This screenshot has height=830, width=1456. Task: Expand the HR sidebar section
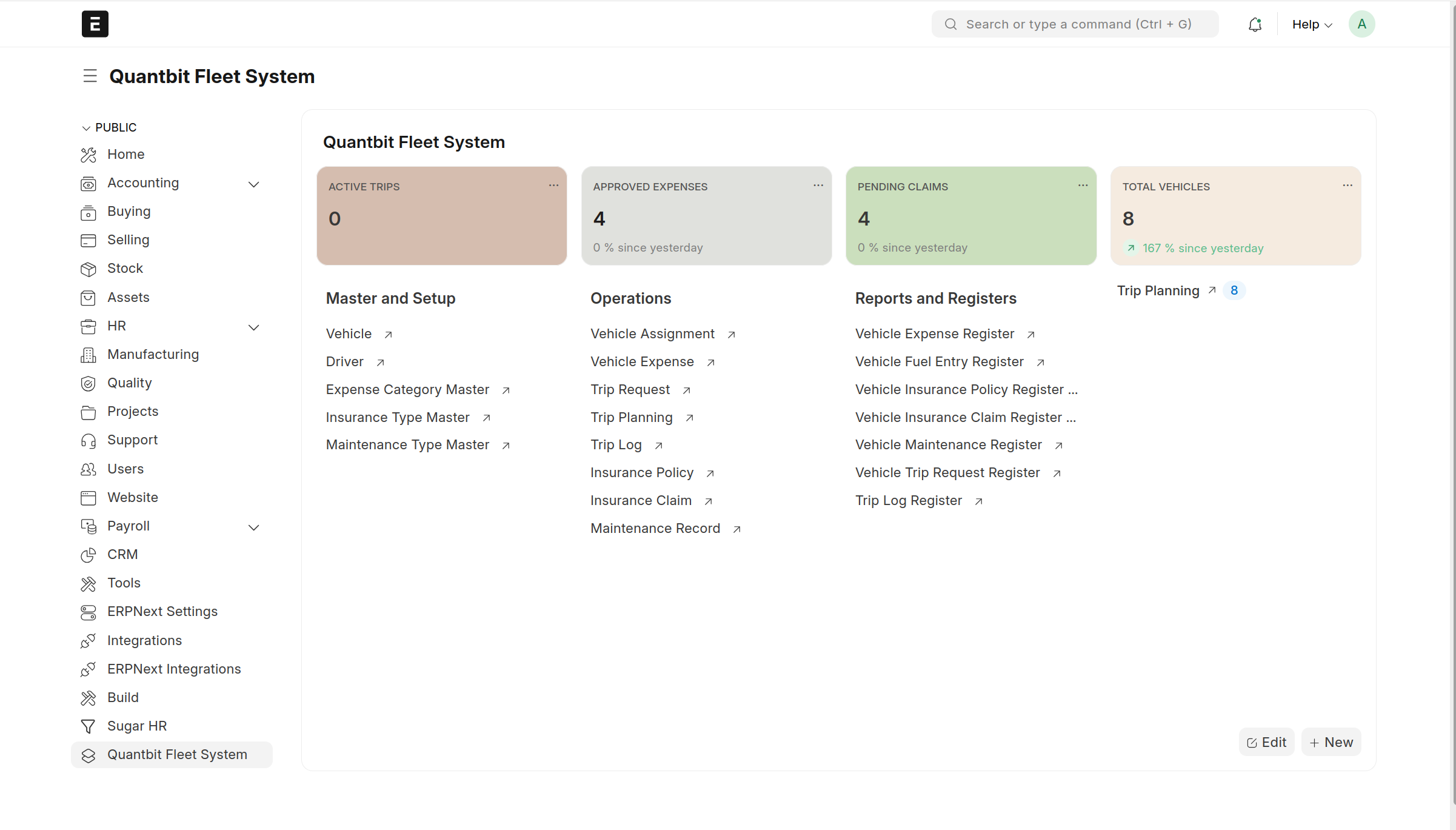[253, 327]
